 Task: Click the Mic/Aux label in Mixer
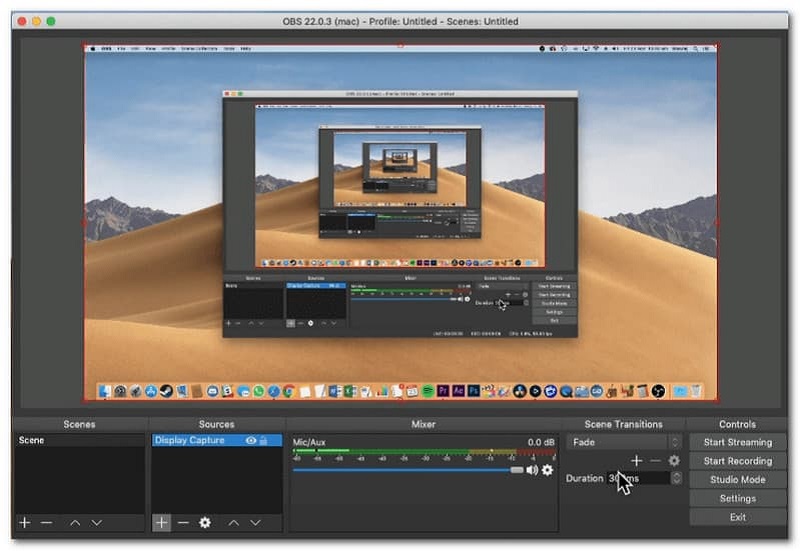[309, 442]
